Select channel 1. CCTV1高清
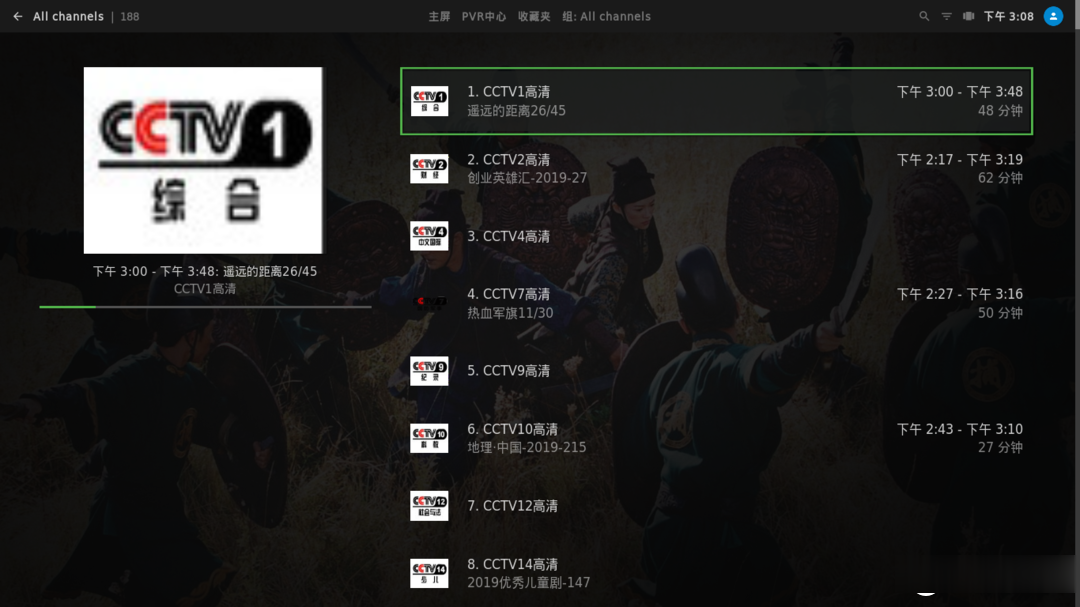This screenshot has height=607, width=1080. (x=716, y=101)
